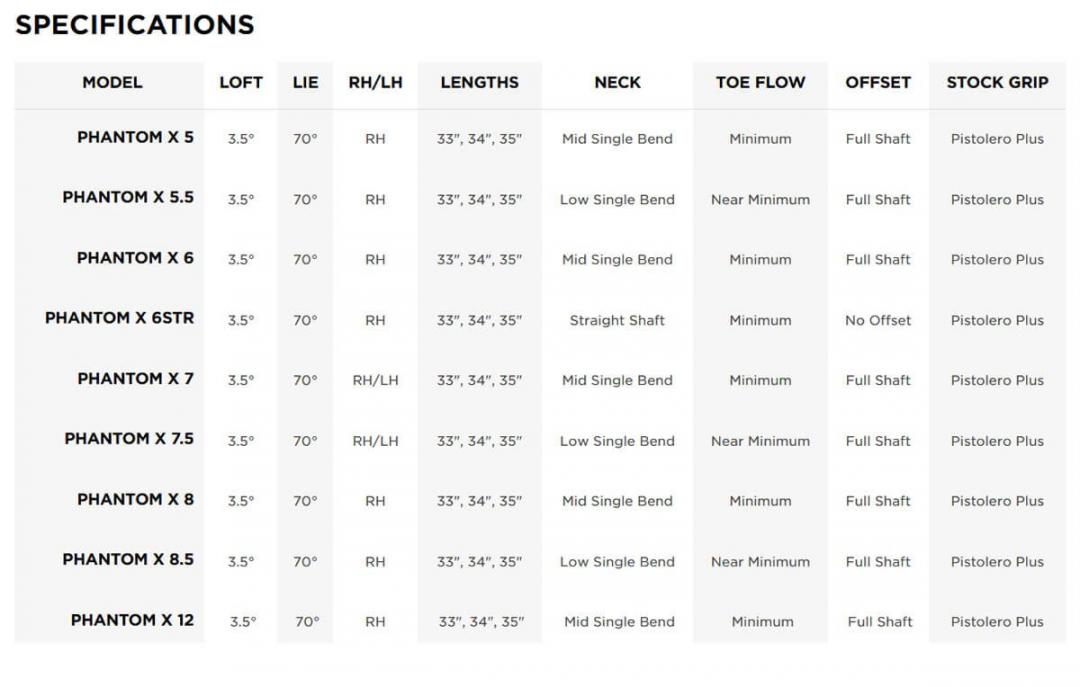Image resolution: width=1080 pixels, height=687 pixels.
Task: Click the LIE column header
Action: pyautogui.click(x=305, y=83)
